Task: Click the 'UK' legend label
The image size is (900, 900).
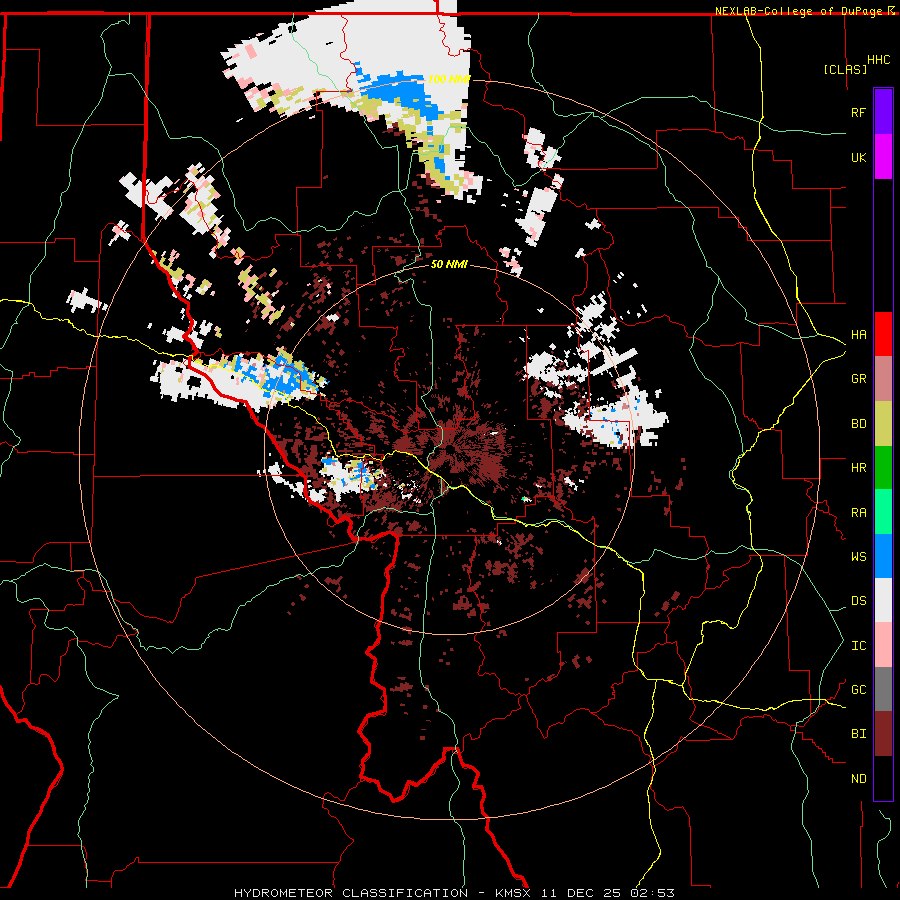Action: point(858,157)
